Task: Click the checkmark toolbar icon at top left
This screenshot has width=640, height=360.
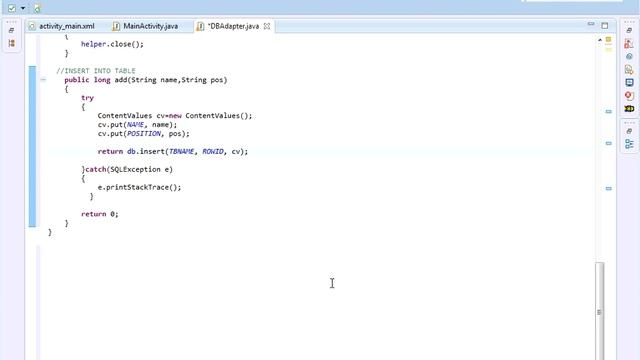Action: pos(11,8)
